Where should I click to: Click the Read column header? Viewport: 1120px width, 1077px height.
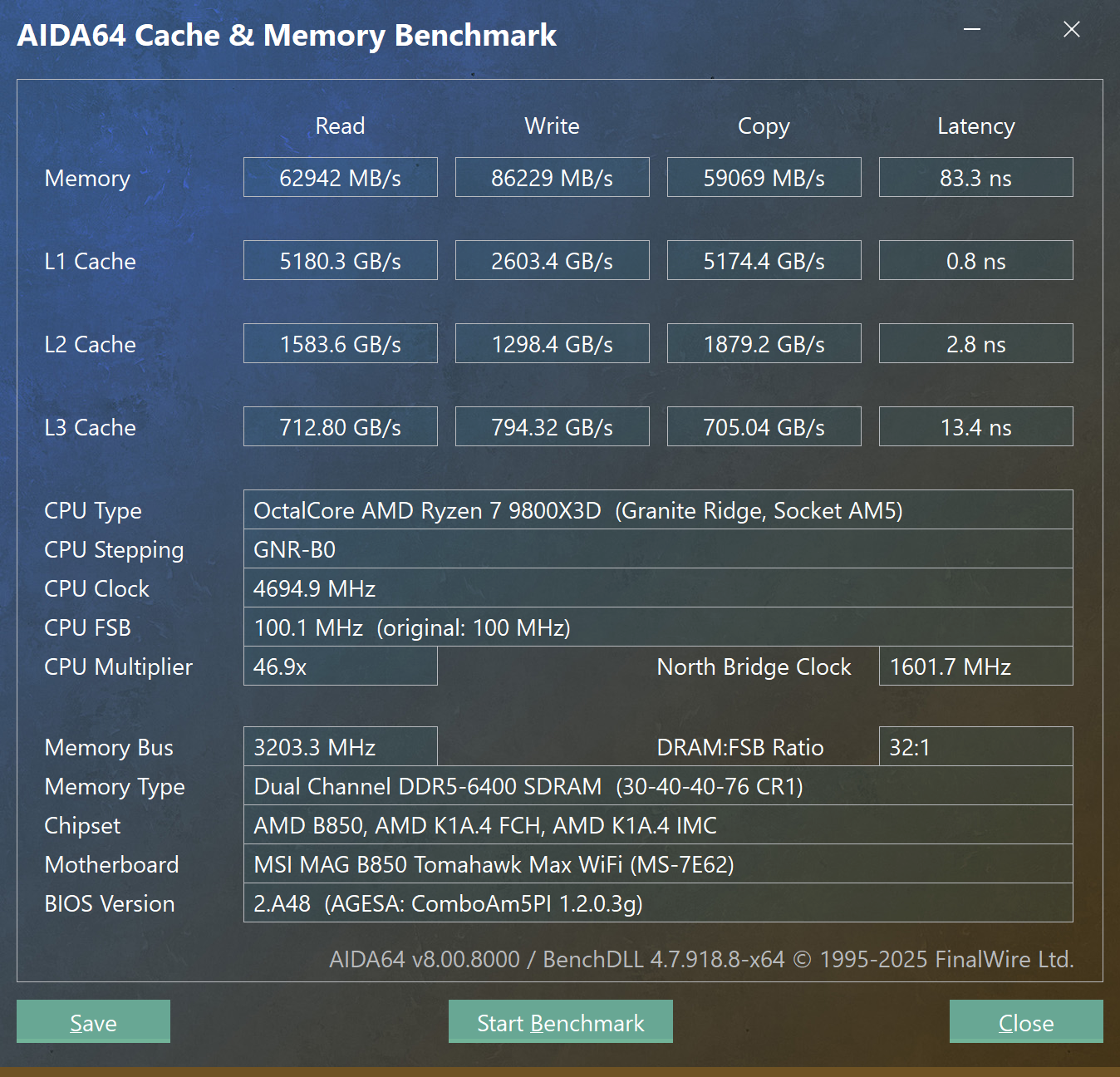(x=341, y=125)
